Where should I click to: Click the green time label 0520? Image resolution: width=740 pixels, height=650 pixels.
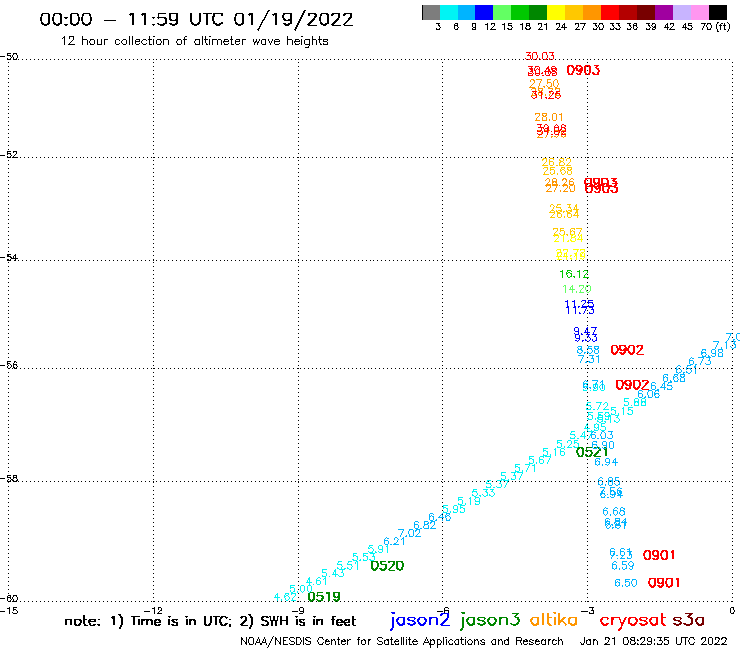(387, 566)
